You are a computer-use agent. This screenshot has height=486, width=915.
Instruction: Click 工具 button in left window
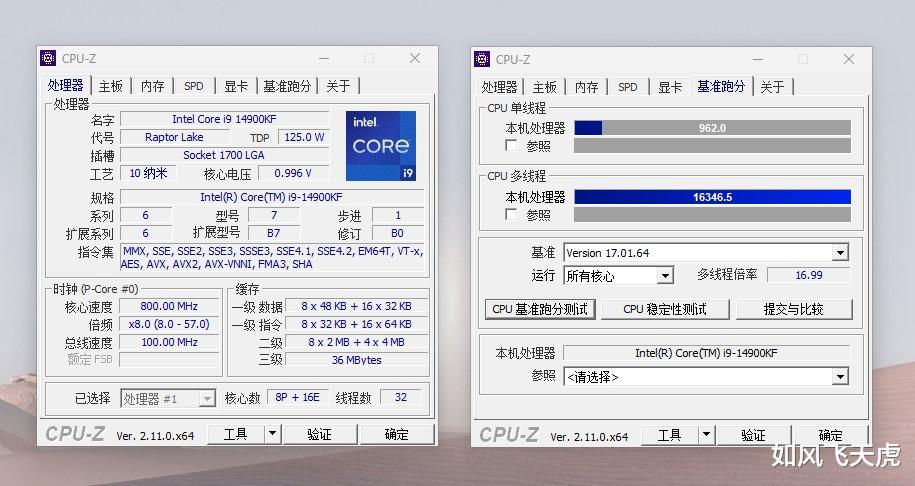point(236,433)
